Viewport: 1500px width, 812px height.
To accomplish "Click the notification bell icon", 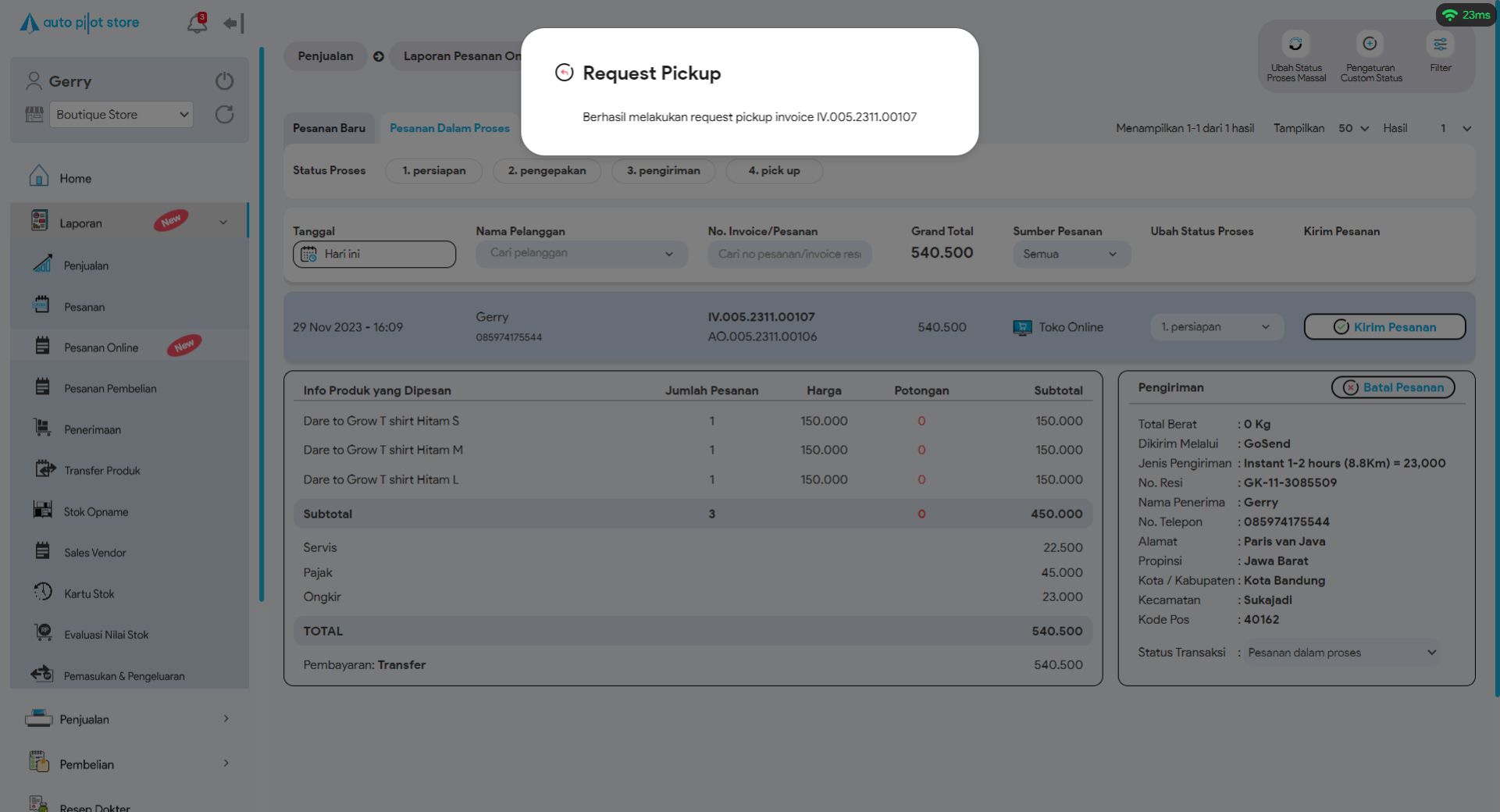I will coord(197,23).
